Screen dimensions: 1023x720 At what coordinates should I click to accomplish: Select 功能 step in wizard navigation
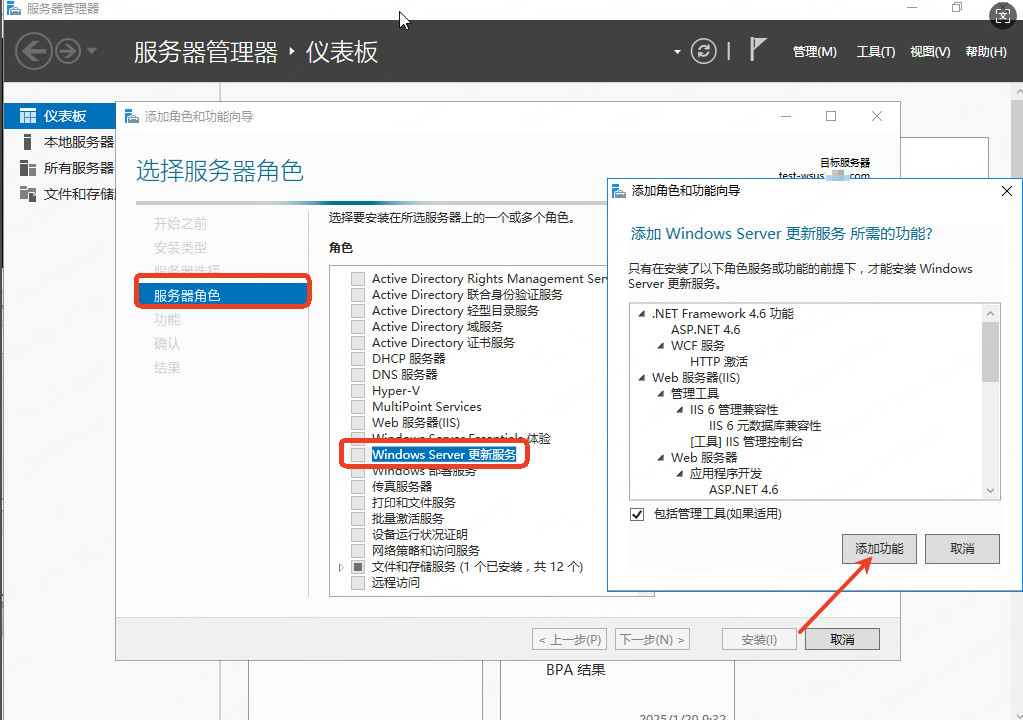click(x=167, y=320)
